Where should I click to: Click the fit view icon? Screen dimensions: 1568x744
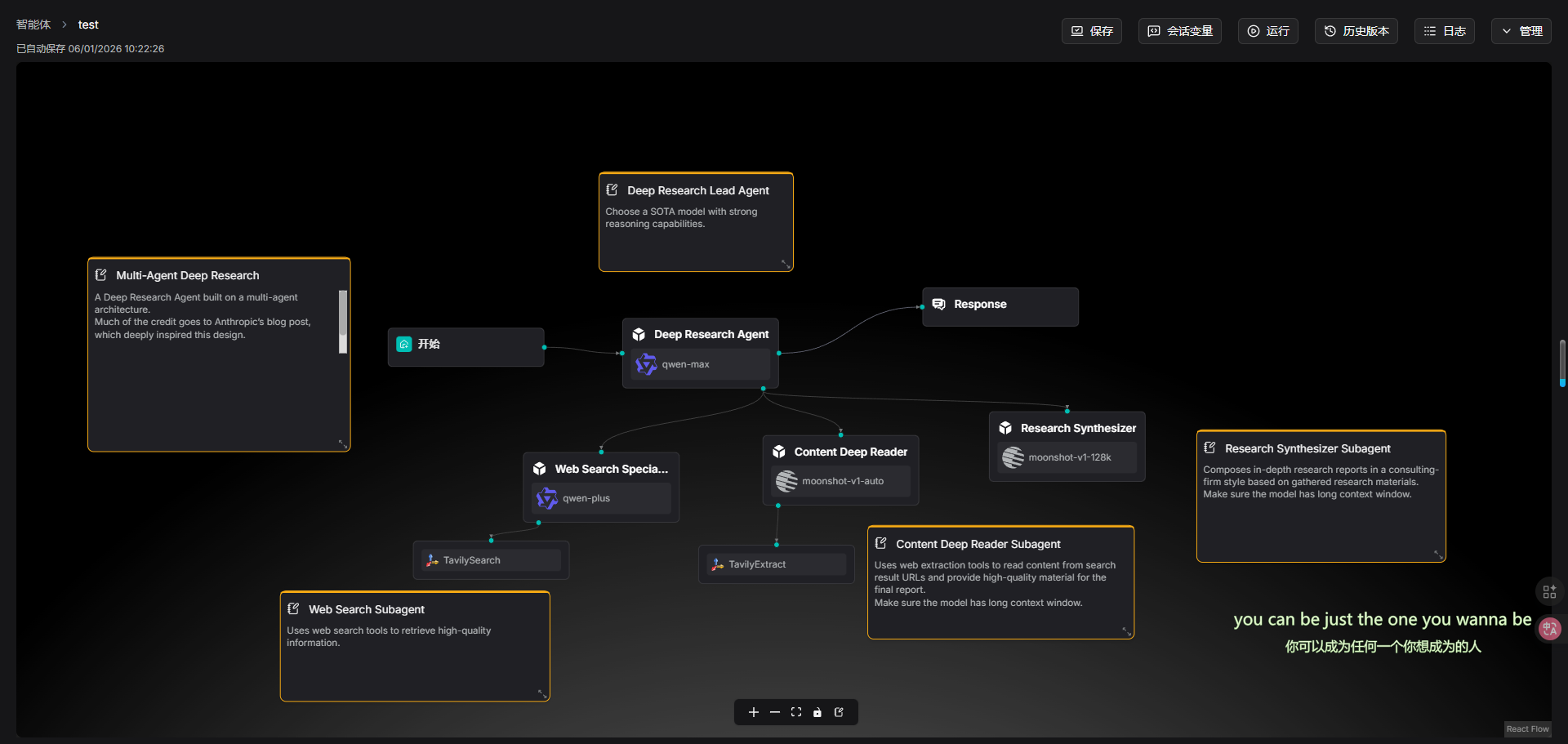tap(796, 712)
